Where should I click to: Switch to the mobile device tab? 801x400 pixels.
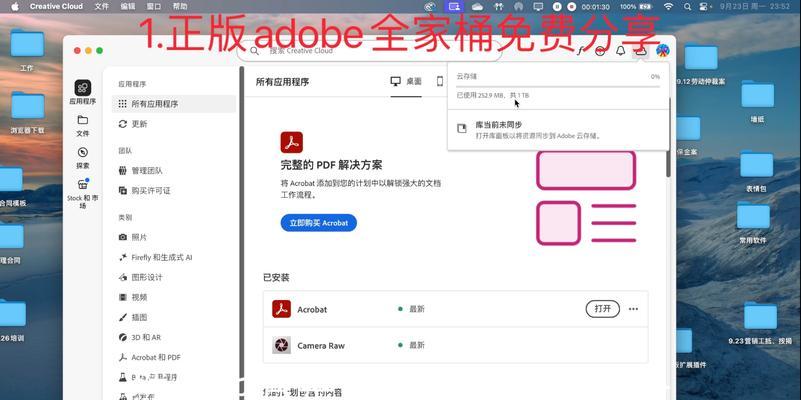[x=439, y=82]
